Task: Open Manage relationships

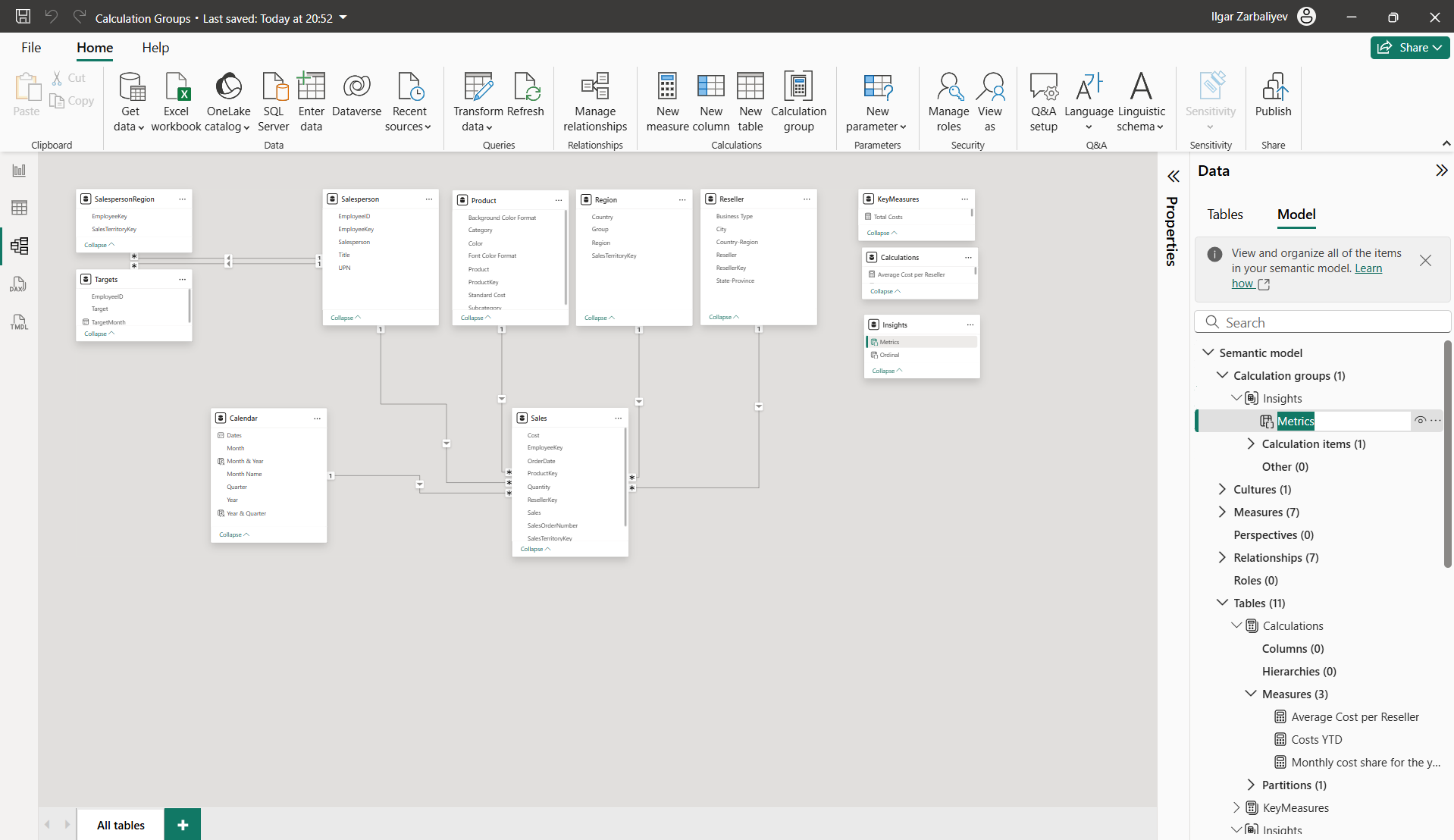Action: [595, 102]
